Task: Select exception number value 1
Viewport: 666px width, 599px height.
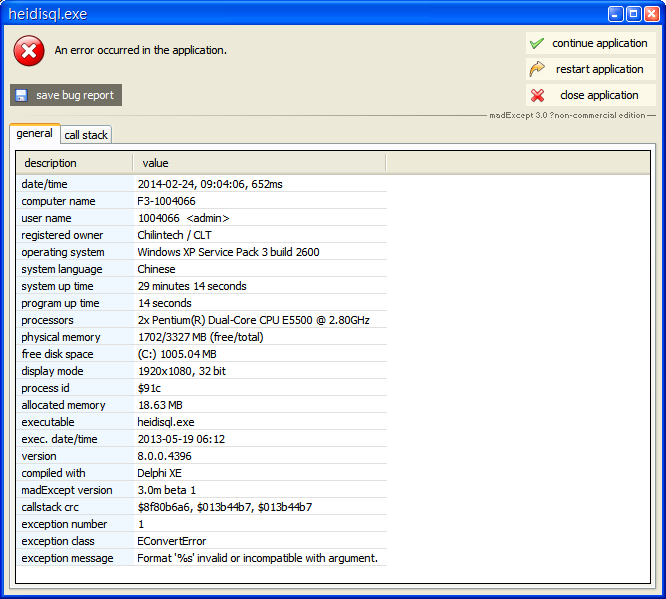Action: pyautogui.click(x=141, y=524)
